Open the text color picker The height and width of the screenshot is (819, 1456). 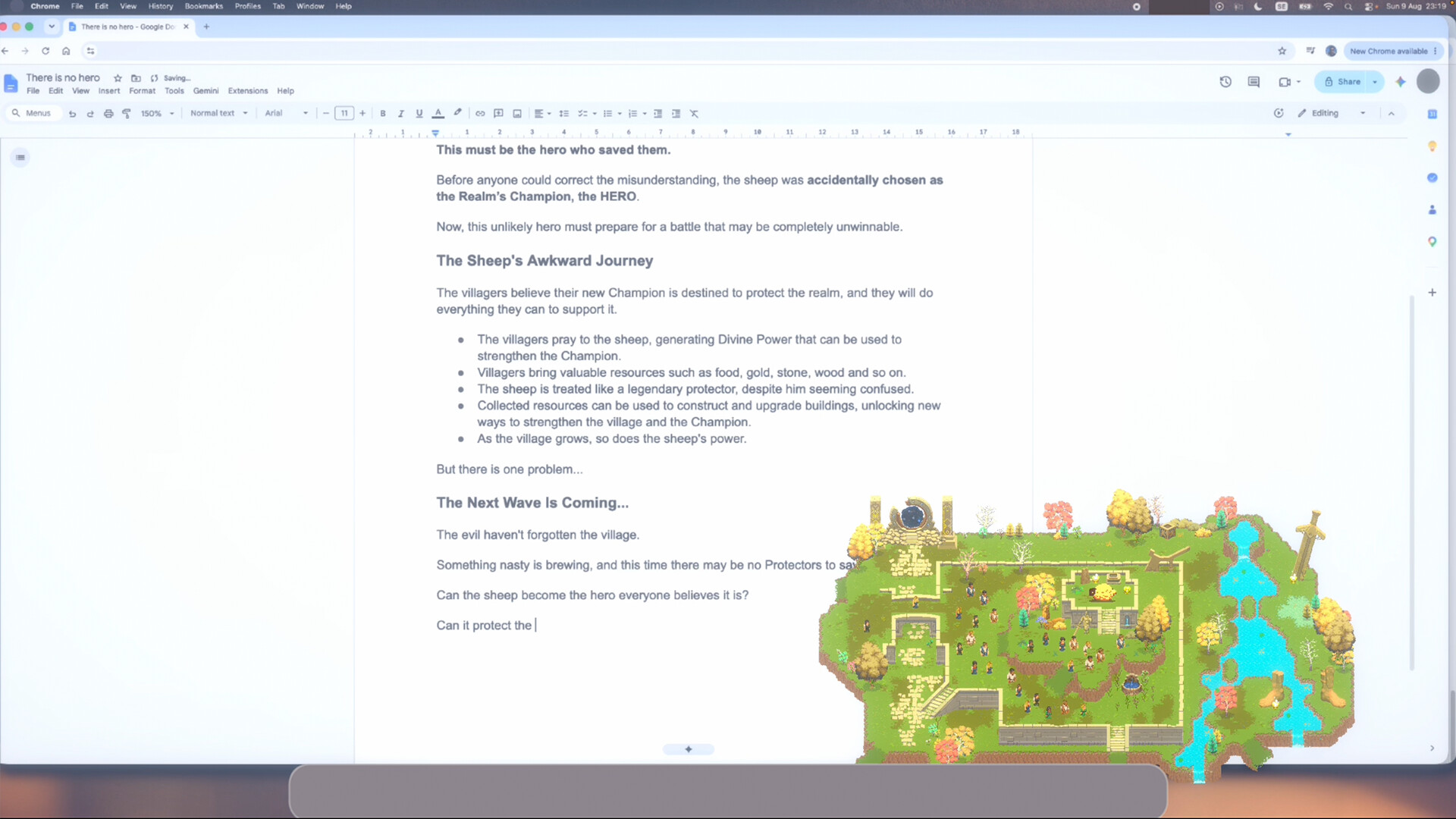[438, 114]
